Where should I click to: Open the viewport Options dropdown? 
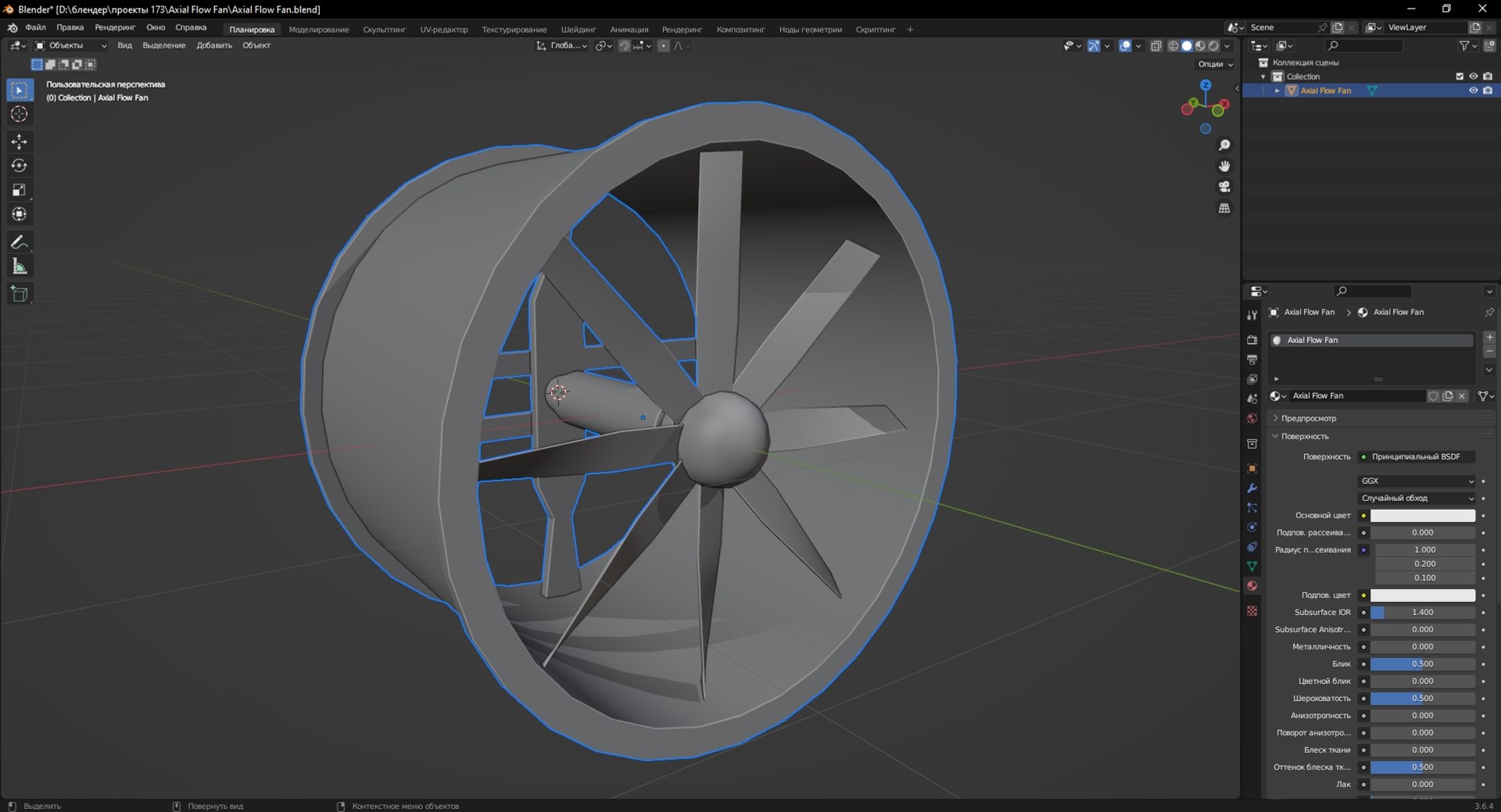1216,64
